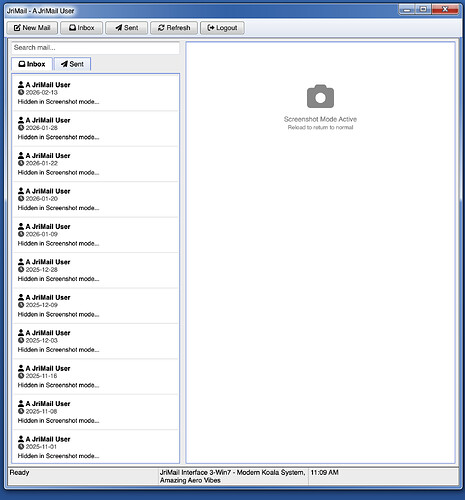
Task: Switch to the Sent tab above the list
Action: tap(72, 64)
